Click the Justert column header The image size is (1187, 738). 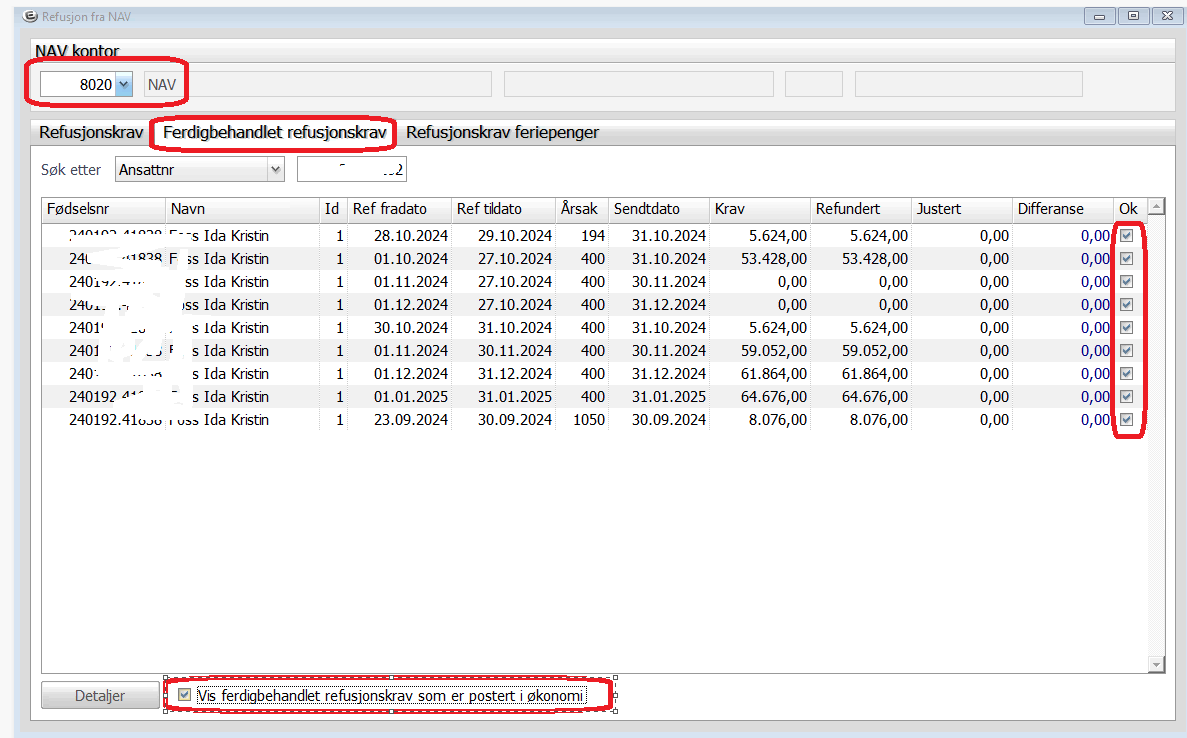click(962, 209)
